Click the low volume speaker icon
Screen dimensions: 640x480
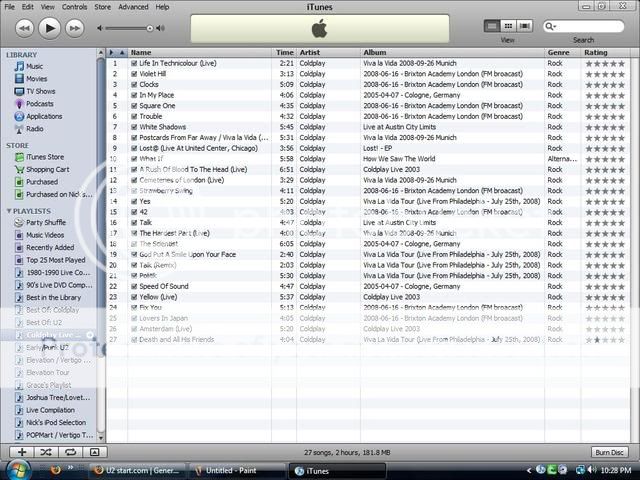point(100,28)
